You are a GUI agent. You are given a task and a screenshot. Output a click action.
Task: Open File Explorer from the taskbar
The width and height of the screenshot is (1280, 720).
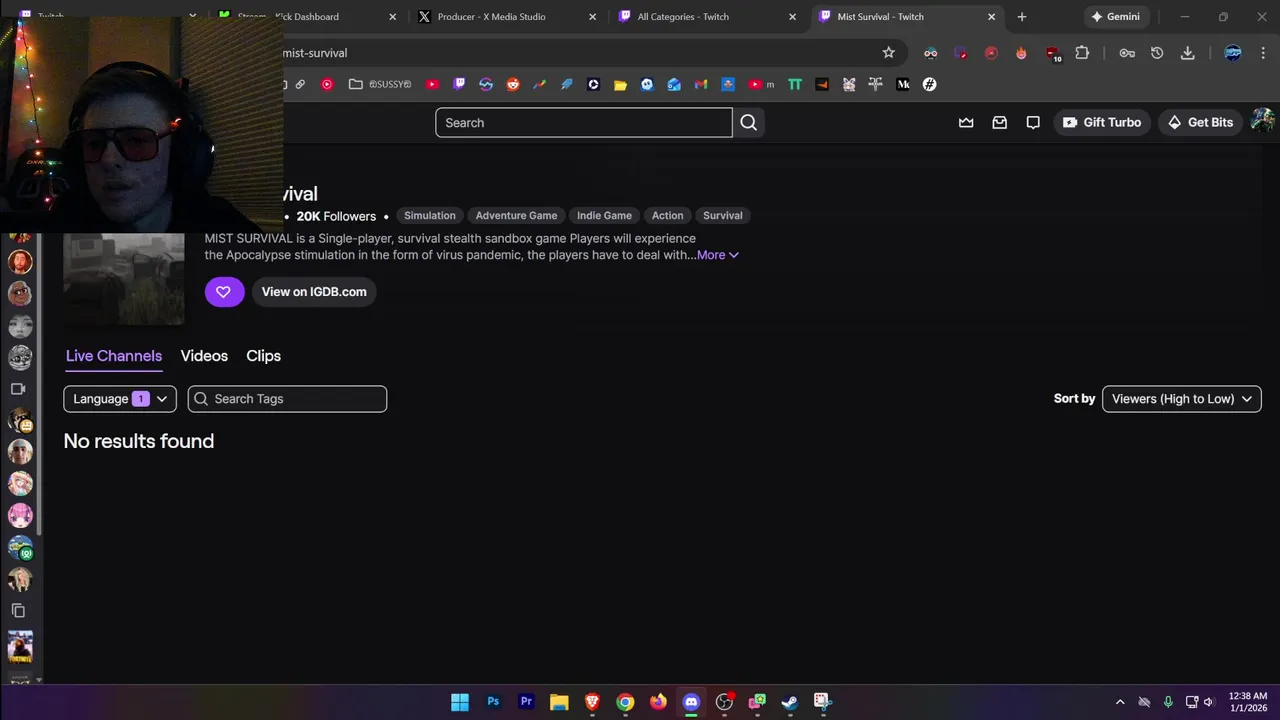point(559,702)
